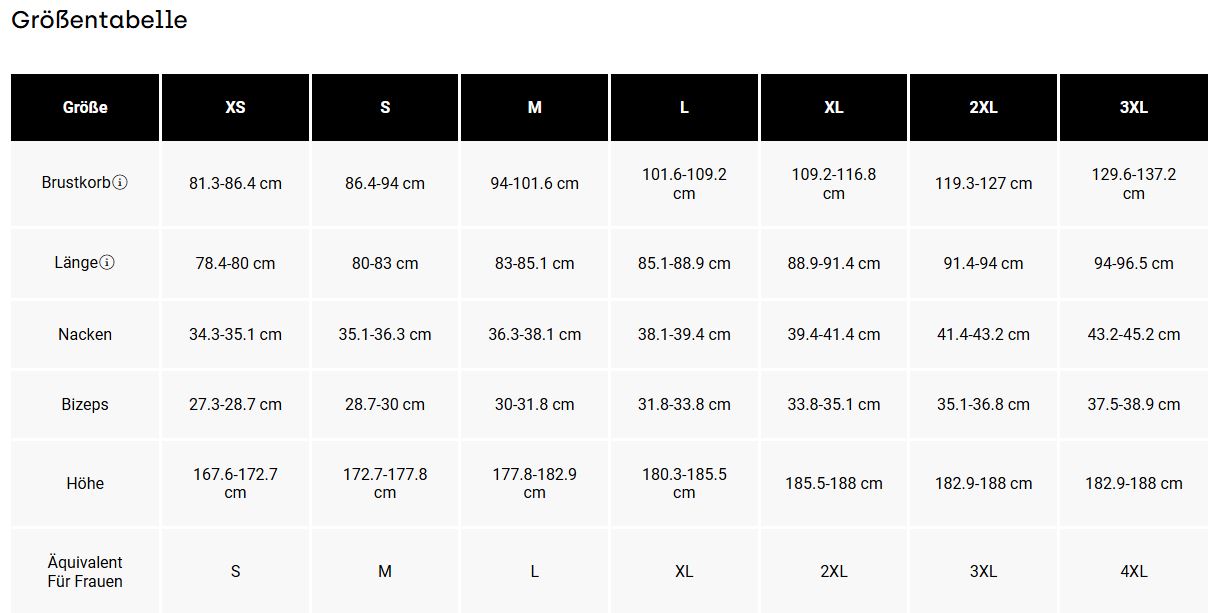Screen dimensions: 1216x613
Task: Click the S size column header
Action: 385,108
